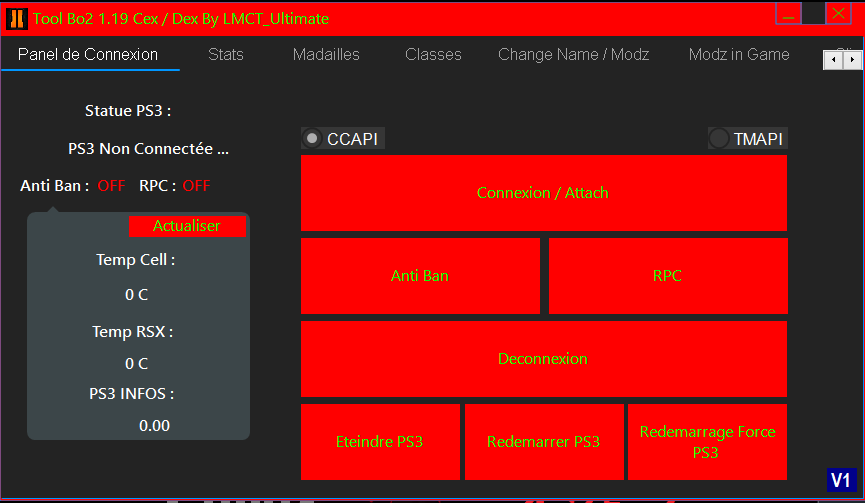
Task: Click the V1 version badge
Action: coord(841,480)
